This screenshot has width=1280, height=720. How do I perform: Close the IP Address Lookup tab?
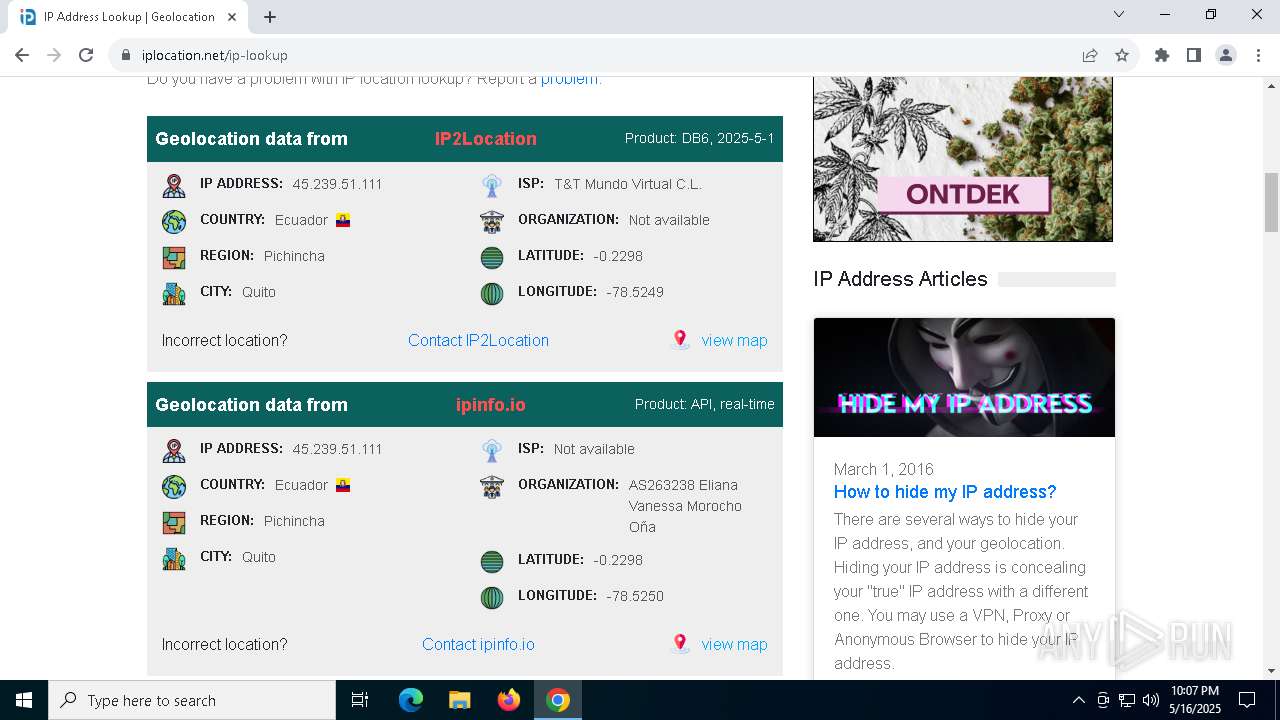tap(233, 17)
